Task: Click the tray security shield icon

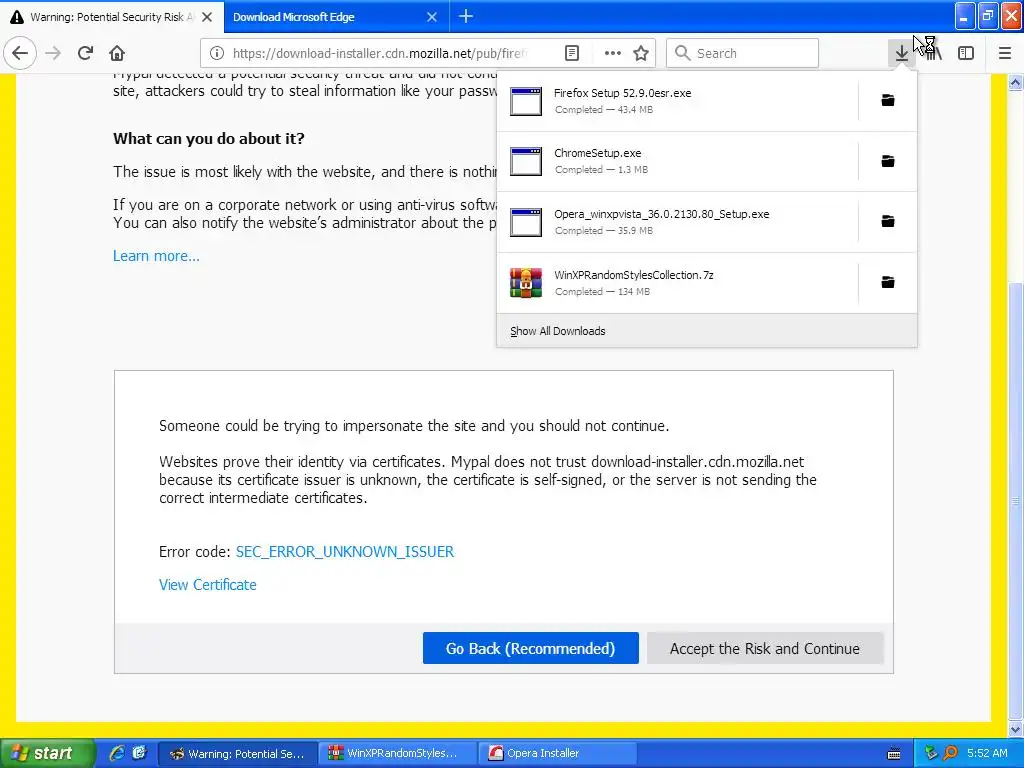Action: coord(931,753)
